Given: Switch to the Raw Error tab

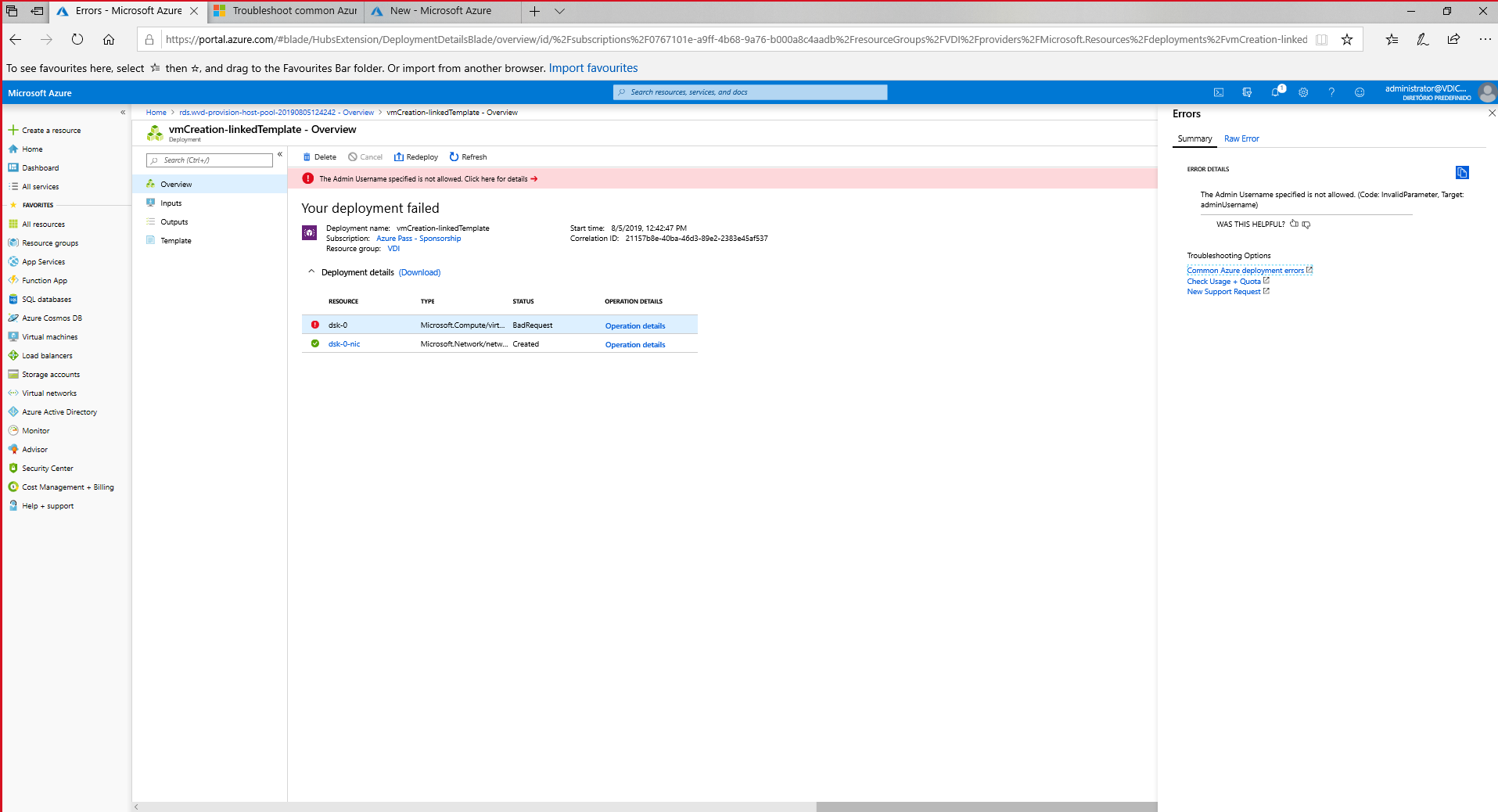Looking at the screenshot, I should pyautogui.click(x=1241, y=138).
